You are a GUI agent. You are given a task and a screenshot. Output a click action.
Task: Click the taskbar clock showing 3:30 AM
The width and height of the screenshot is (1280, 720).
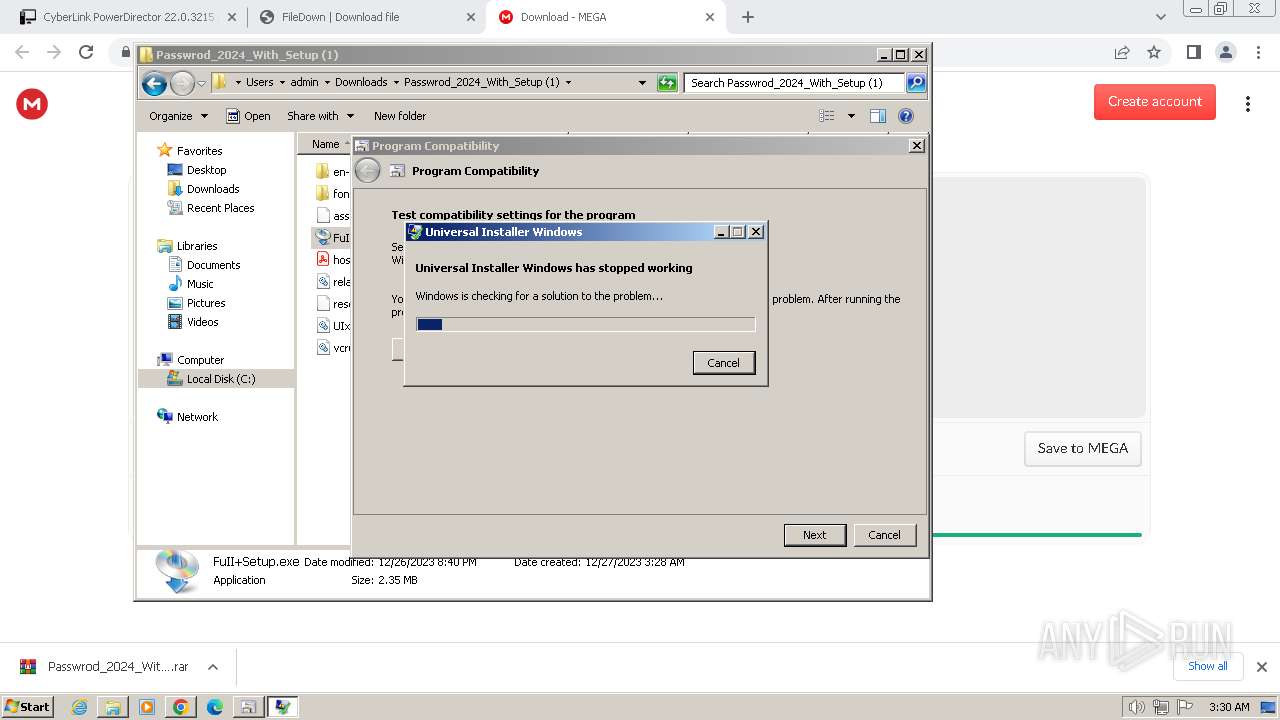[x=1229, y=707]
